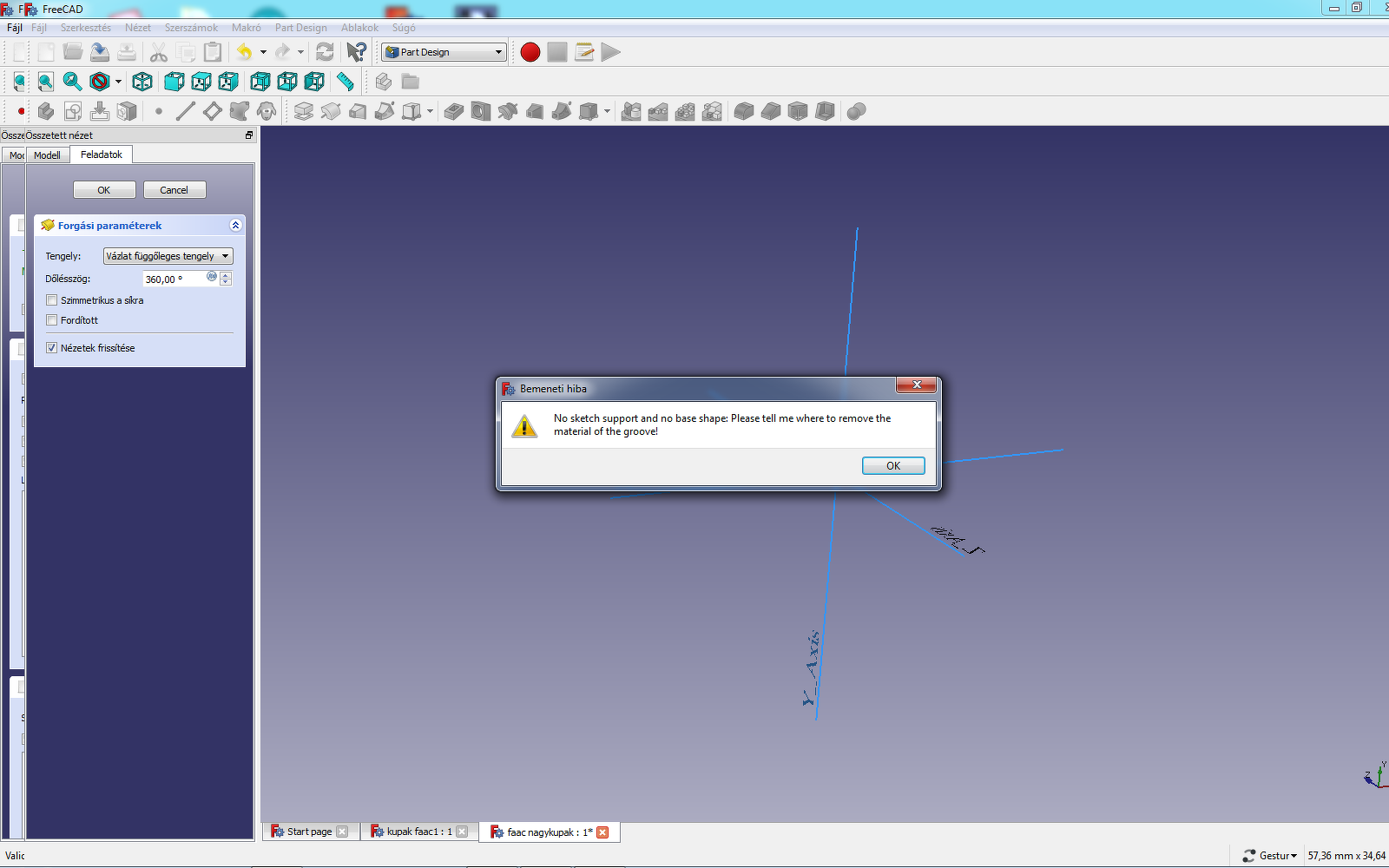Click the Create group folder icon
The width and height of the screenshot is (1389, 868).
point(411,82)
